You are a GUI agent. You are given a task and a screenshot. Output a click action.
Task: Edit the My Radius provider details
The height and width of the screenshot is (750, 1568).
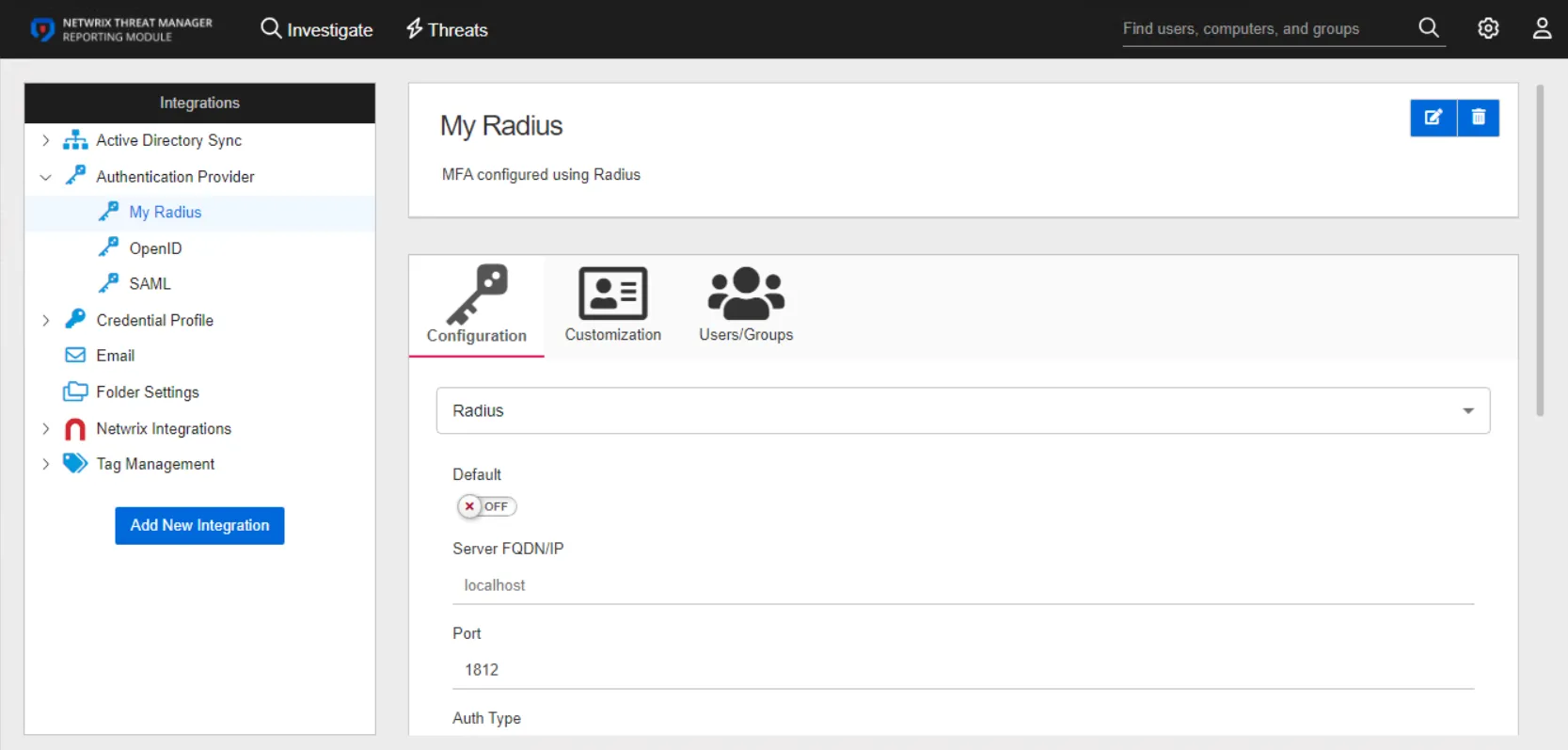(x=1433, y=118)
